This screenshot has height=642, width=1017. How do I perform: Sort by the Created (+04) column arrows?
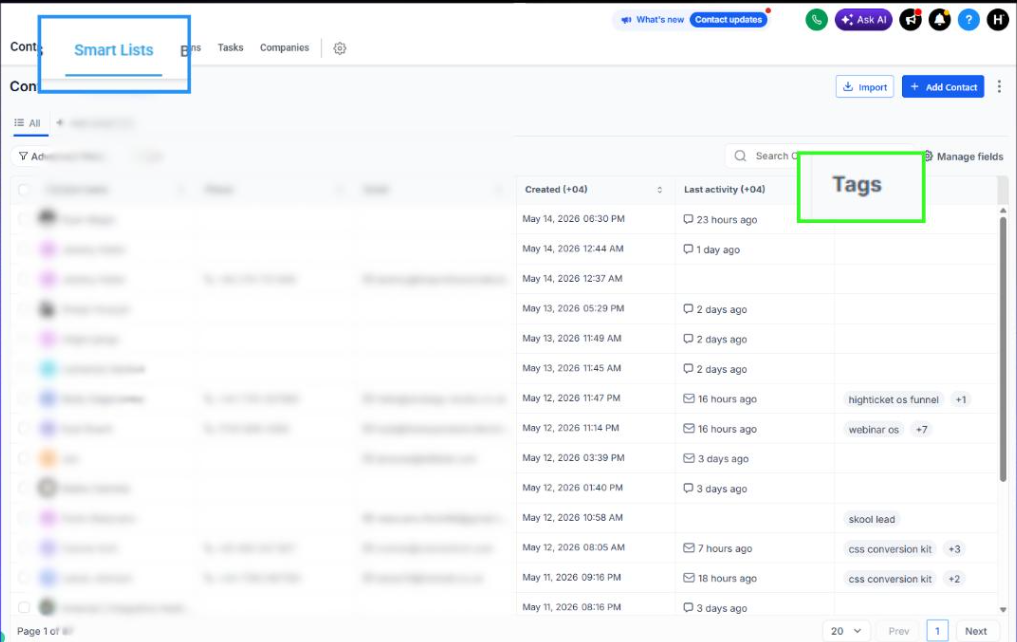[x=660, y=189]
